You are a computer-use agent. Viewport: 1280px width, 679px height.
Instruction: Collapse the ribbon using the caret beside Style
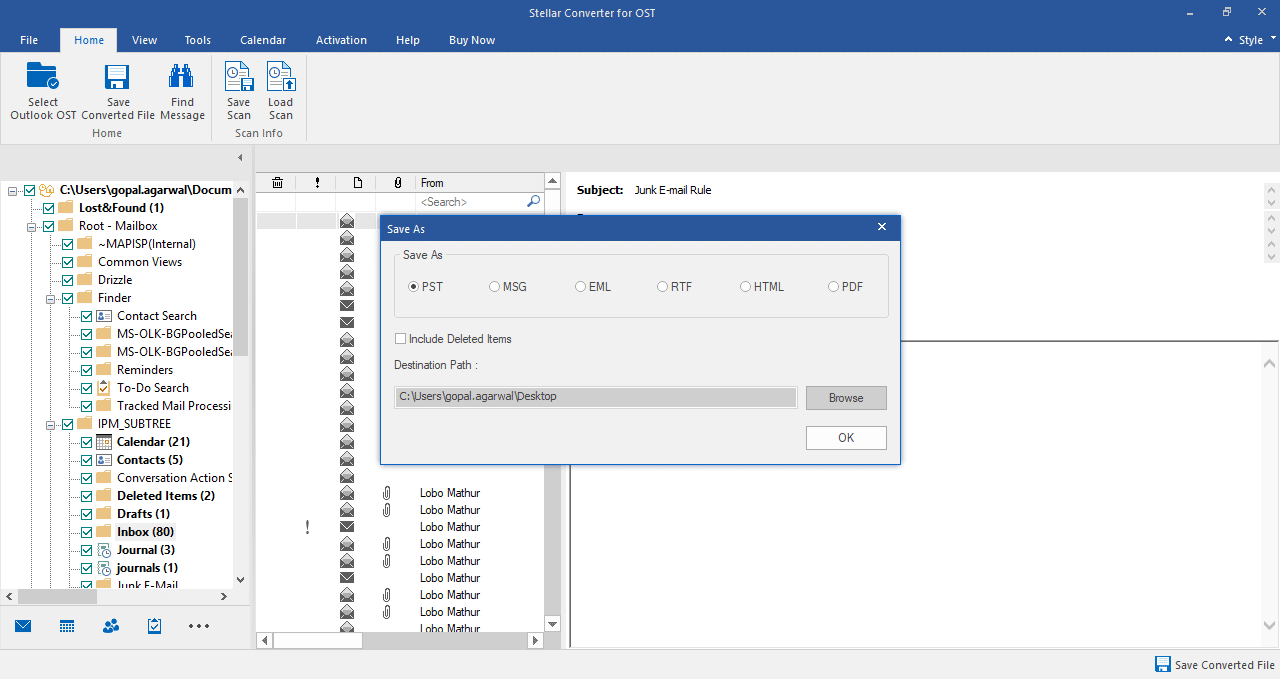click(1230, 40)
